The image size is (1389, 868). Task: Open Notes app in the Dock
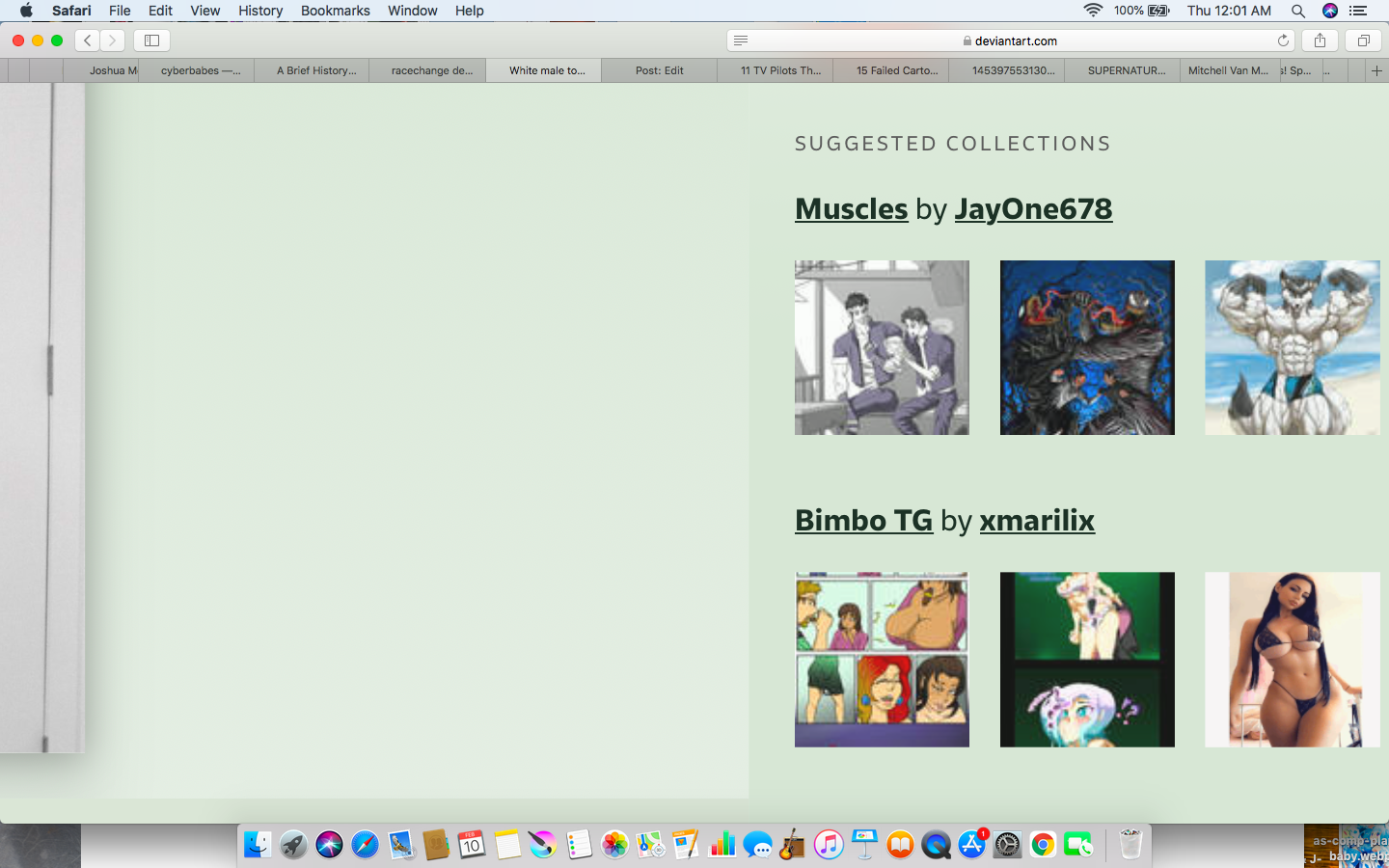tap(507, 845)
